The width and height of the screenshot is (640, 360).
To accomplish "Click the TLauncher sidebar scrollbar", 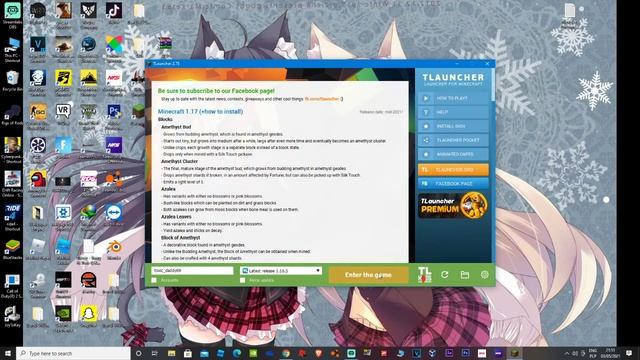I will point(493,84).
